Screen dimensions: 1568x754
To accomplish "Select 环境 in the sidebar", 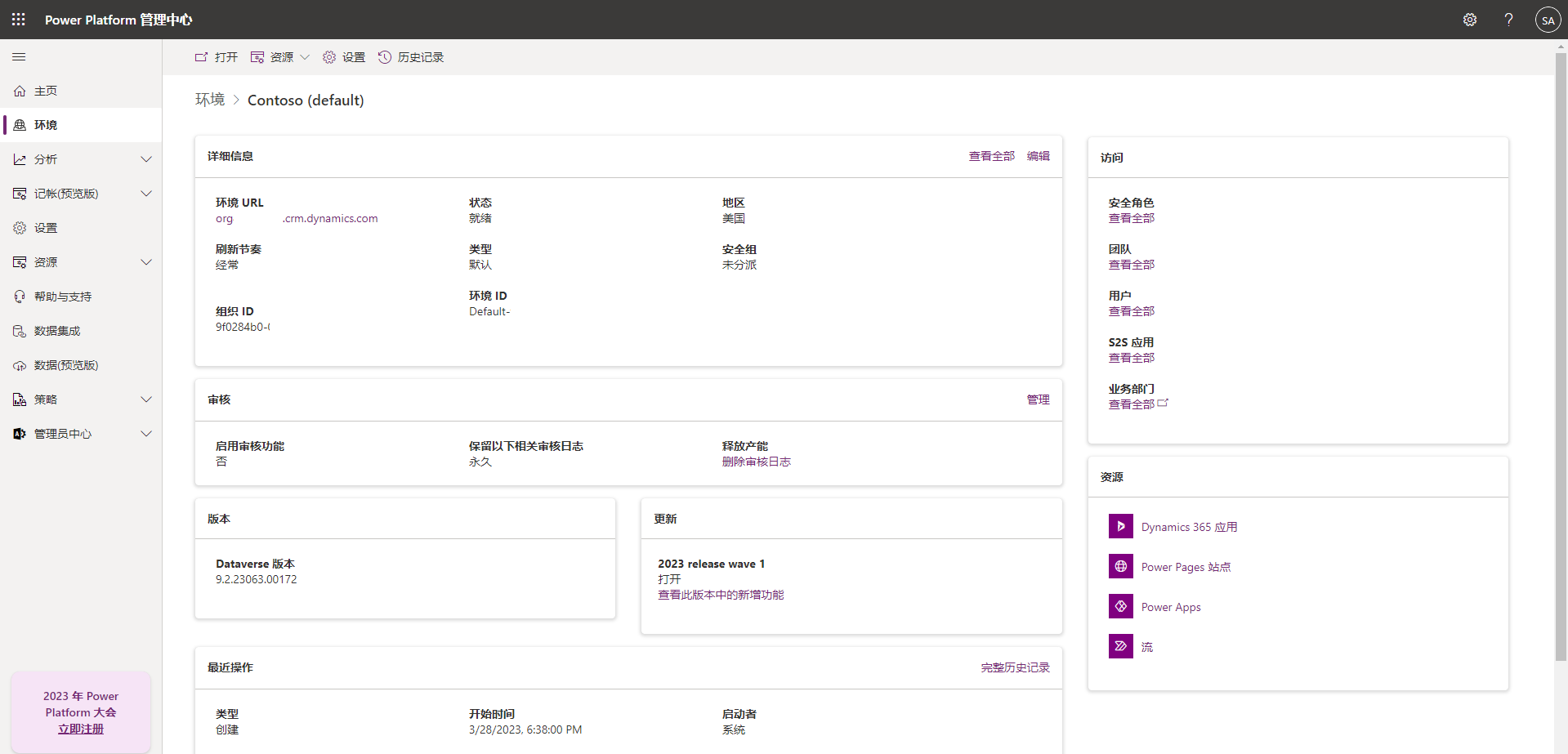I will tap(81, 125).
